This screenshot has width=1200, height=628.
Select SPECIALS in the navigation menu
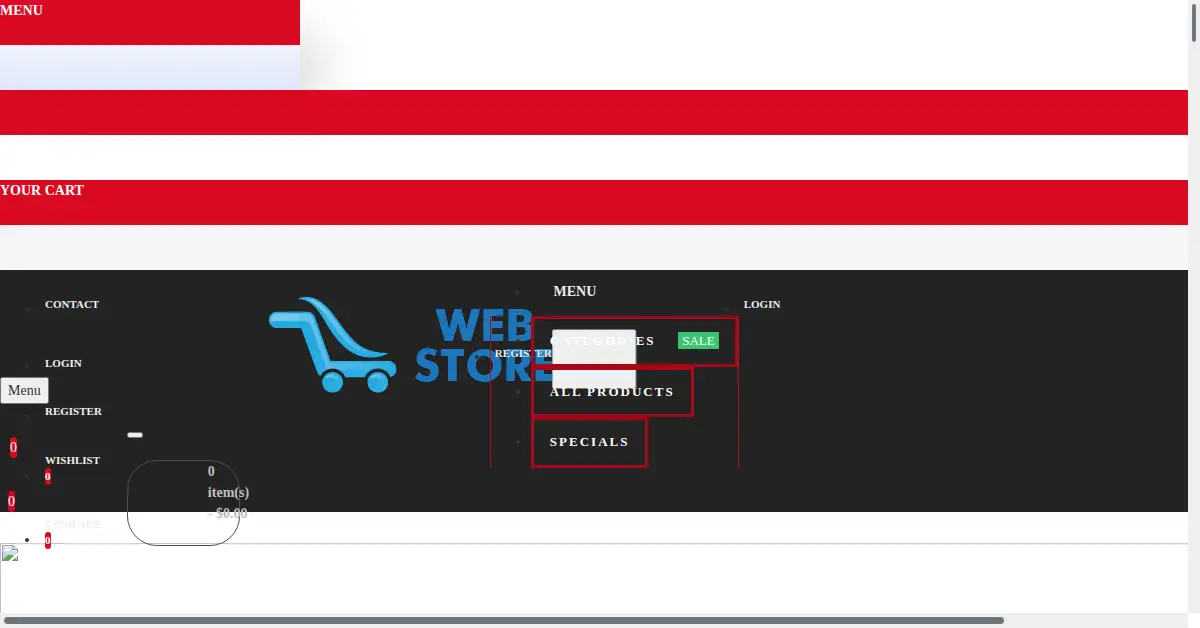point(589,442)
